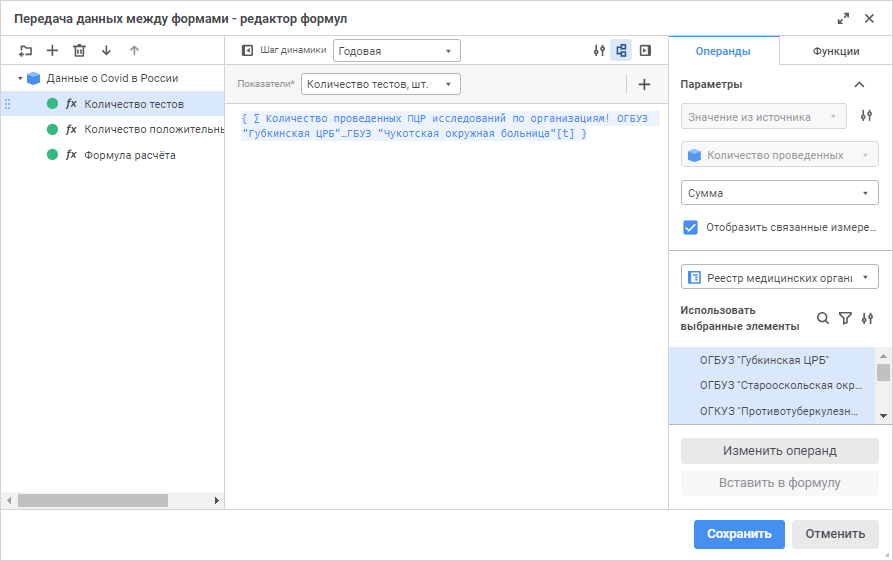Select the Операнды tab
893x561 pixels.
(724, 51)
